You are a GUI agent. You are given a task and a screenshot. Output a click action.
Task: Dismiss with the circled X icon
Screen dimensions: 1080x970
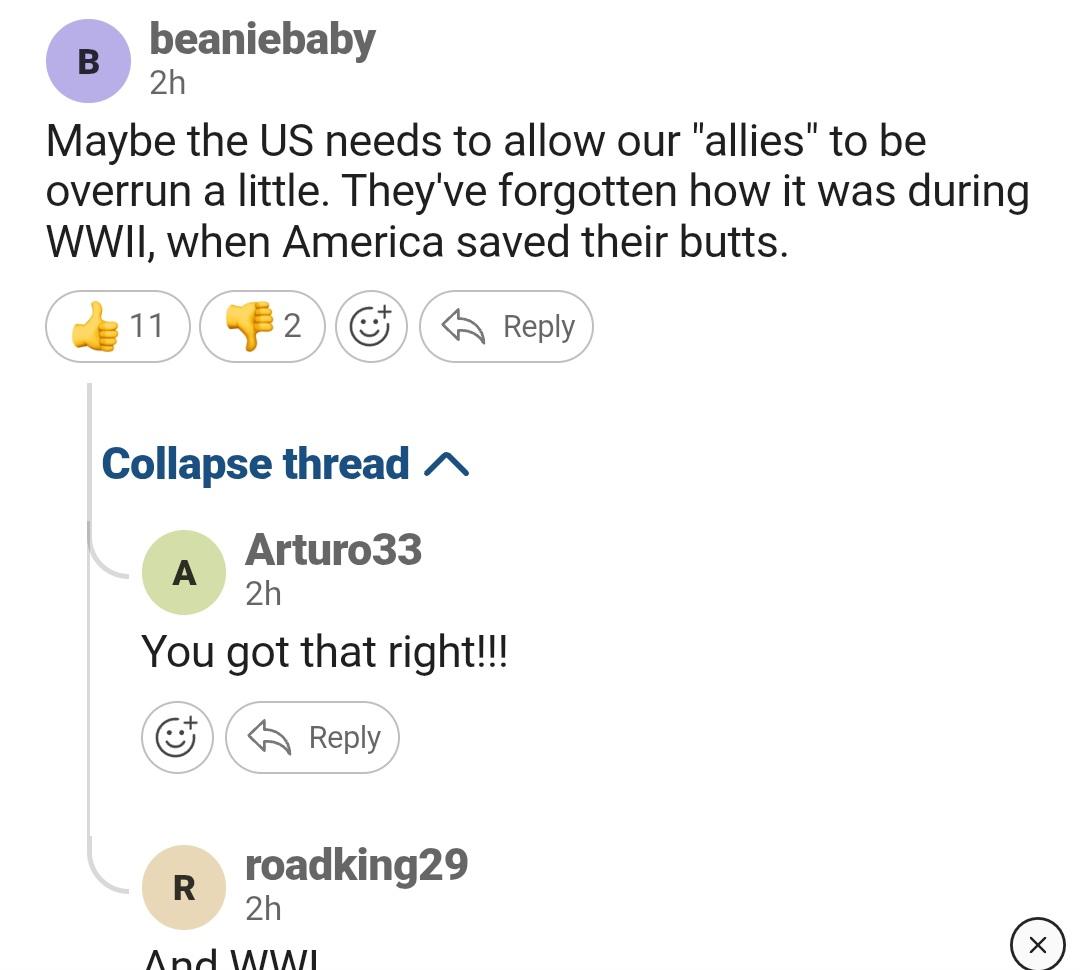coord(1037,944)
